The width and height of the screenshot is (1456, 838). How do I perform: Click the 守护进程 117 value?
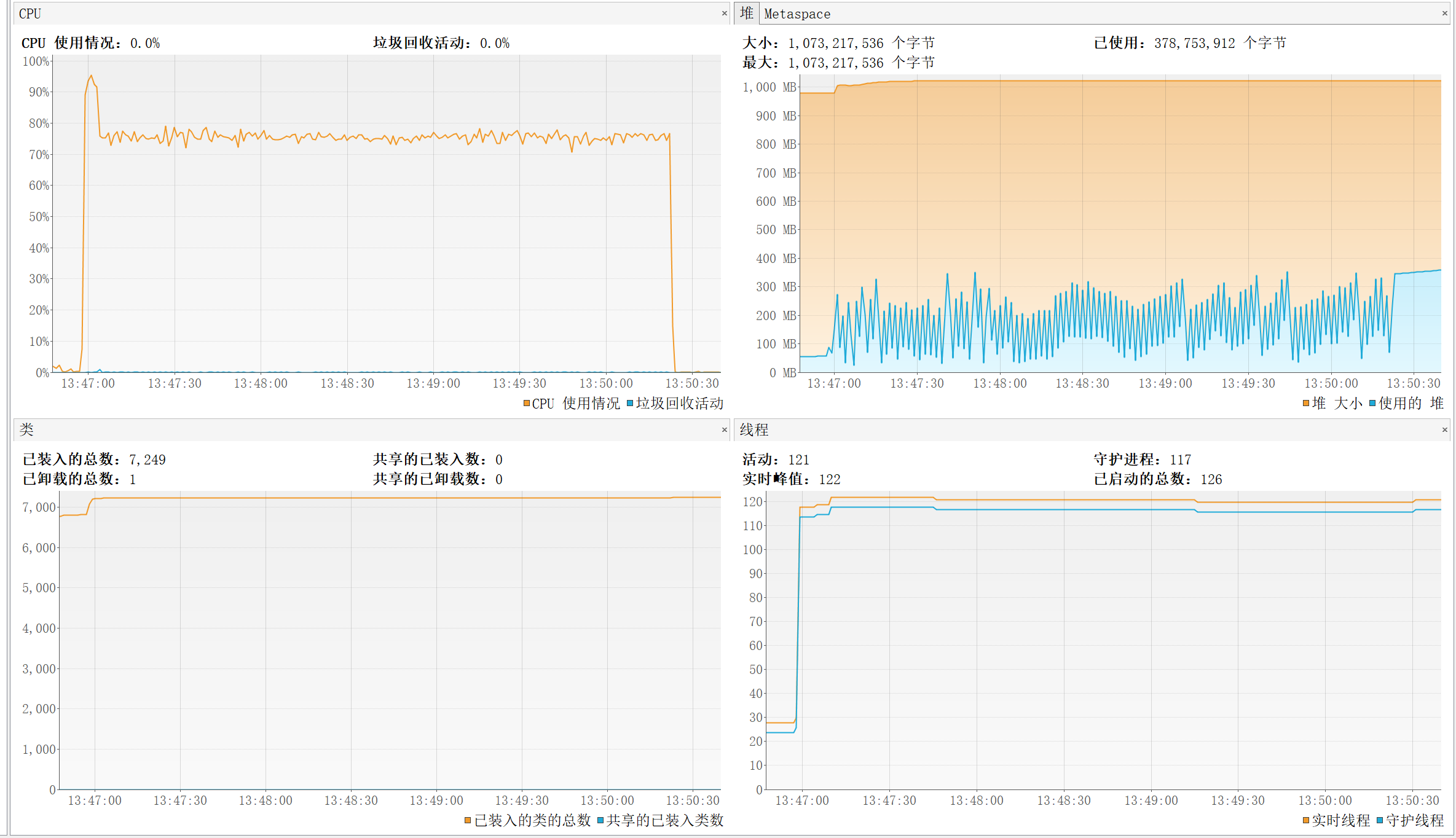coord(1180,460)
